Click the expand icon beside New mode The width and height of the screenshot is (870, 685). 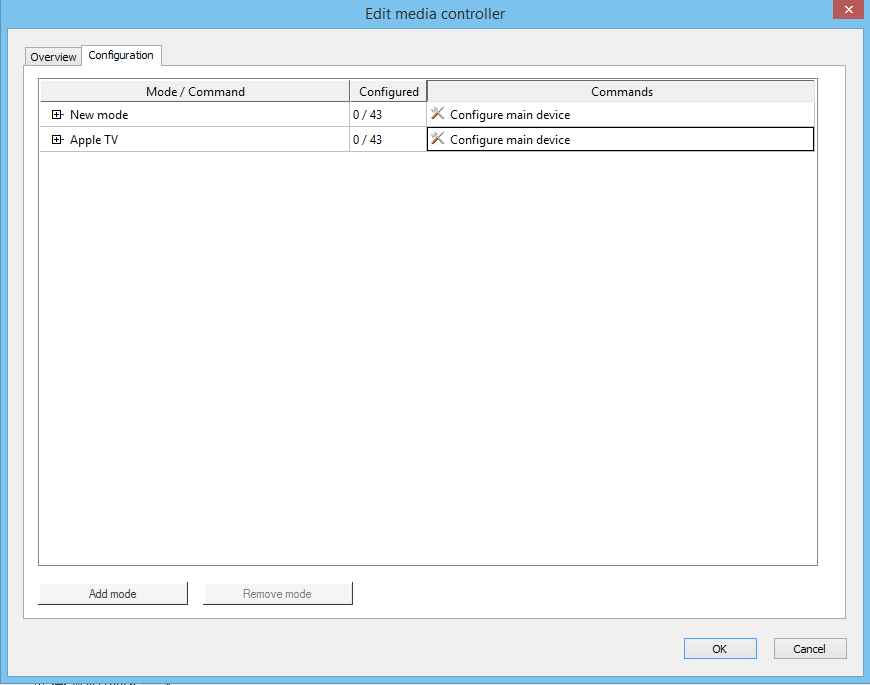coord(57,114)
